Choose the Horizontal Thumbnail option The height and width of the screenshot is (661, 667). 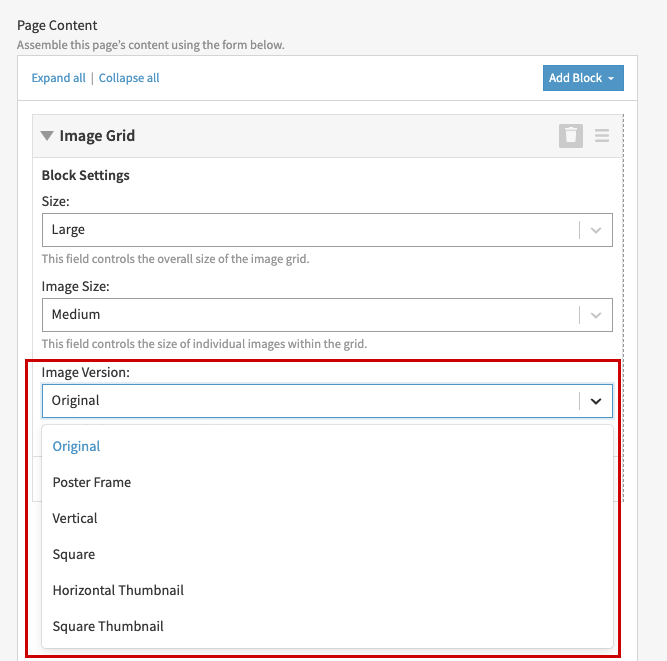[x=118, y=591]
